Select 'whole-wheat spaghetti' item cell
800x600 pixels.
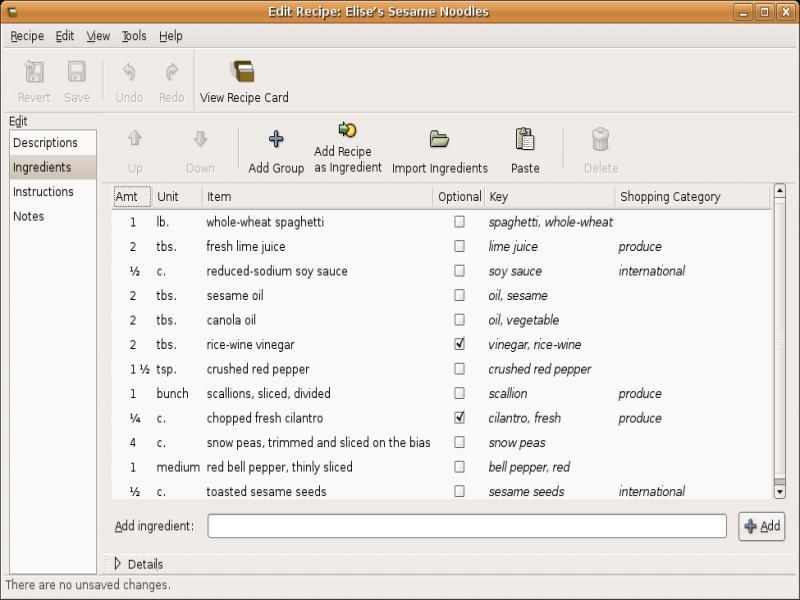[x=265, y=222]
